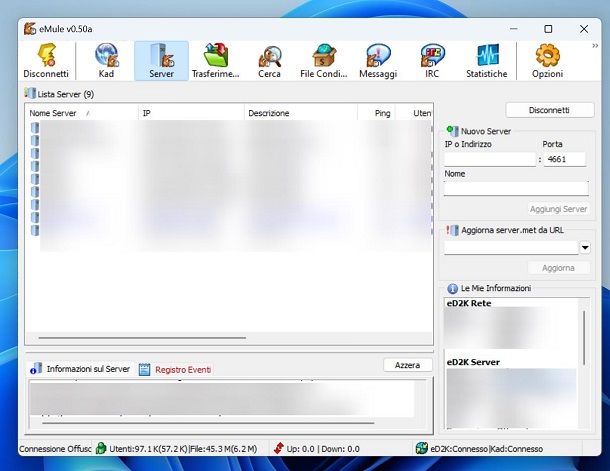This screenshot has width=610, height=471.
Task: Maximize the eMule window
Action: 548,29
